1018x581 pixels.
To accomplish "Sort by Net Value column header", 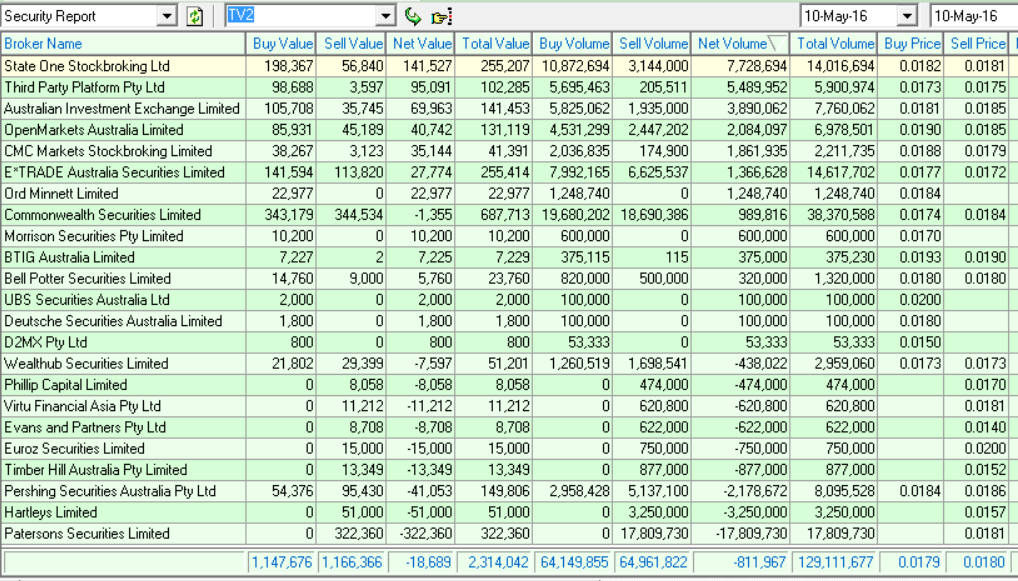I will pyautogui.click(x=421, y=43).
